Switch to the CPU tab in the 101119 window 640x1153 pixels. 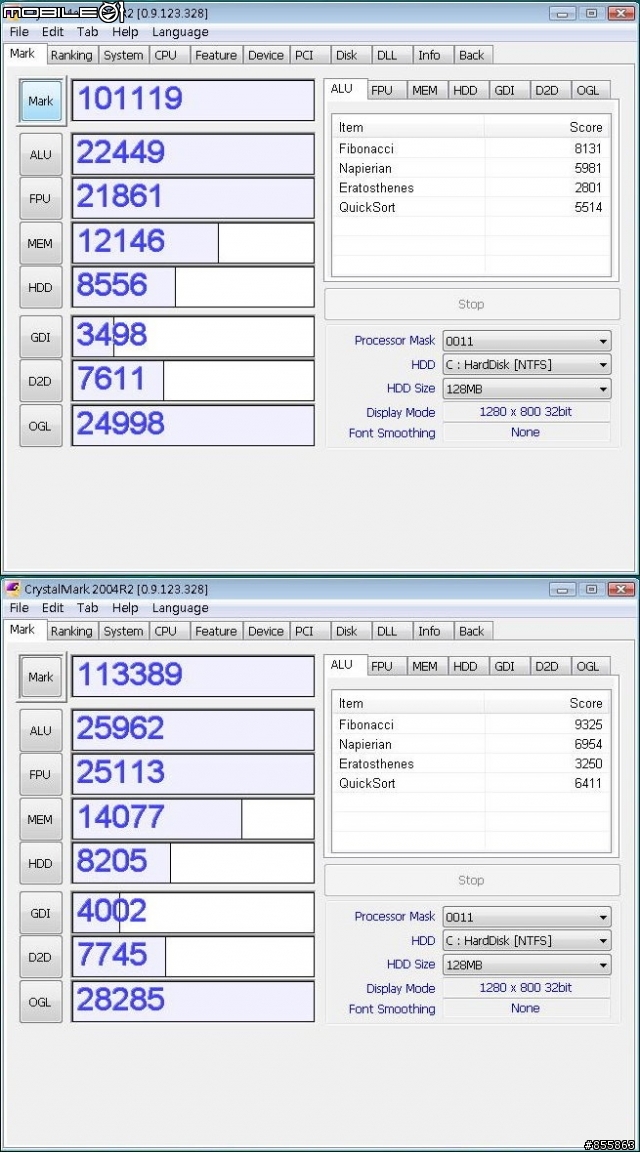point(166,55)
